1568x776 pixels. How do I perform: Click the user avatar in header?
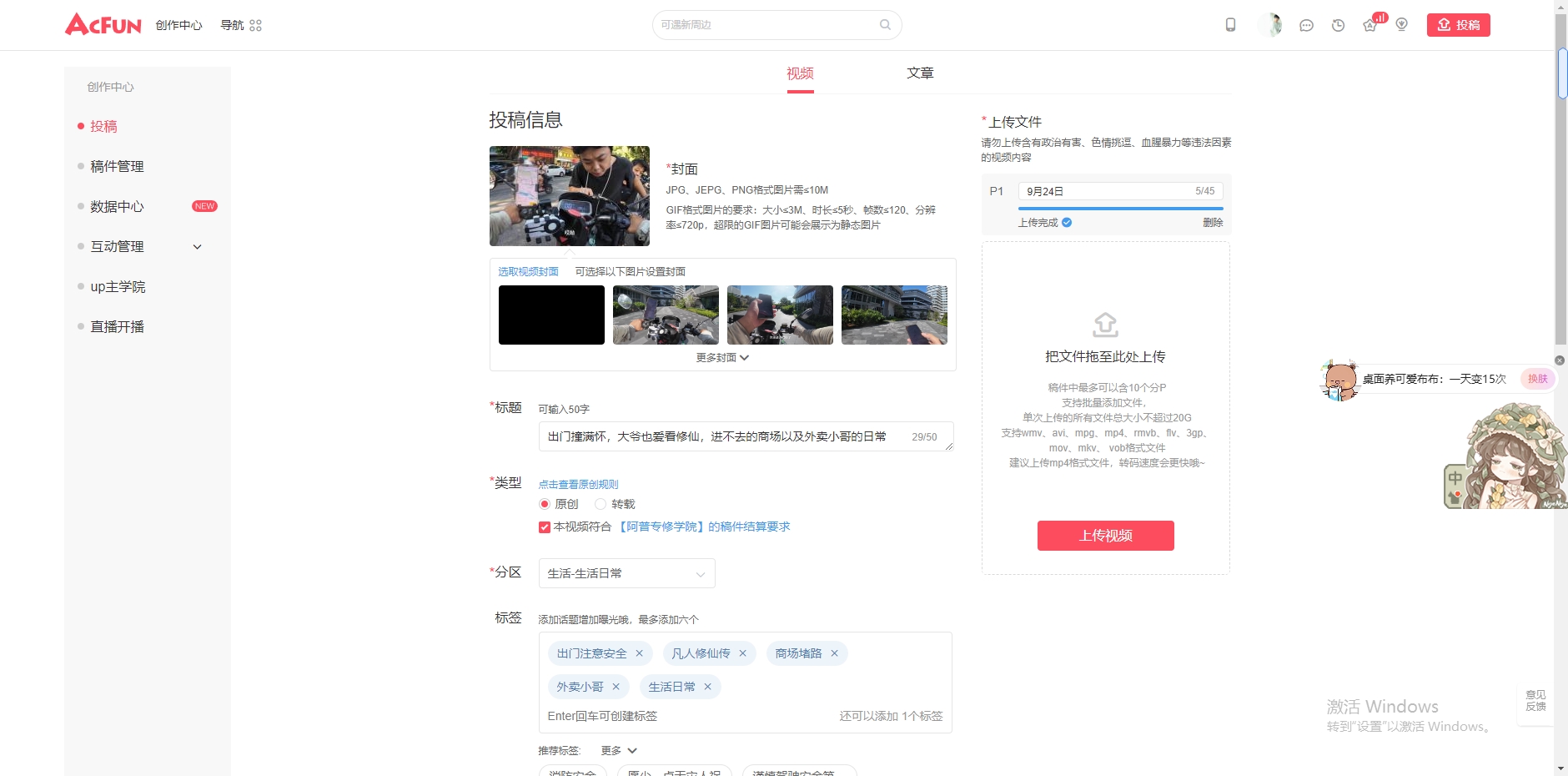1270,25
